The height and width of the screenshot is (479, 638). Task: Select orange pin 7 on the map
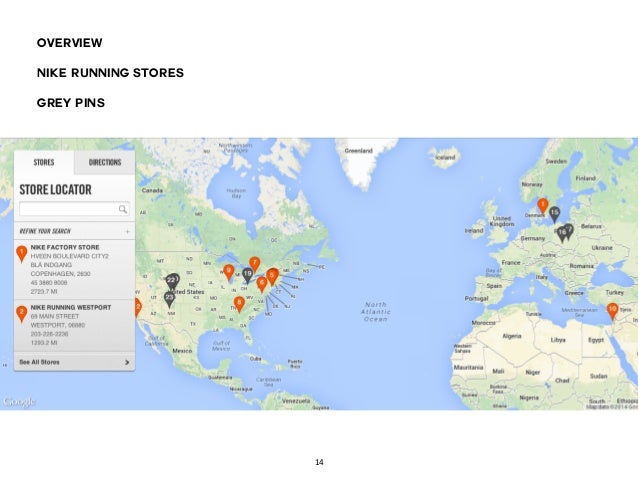click(x=255, y=265)
